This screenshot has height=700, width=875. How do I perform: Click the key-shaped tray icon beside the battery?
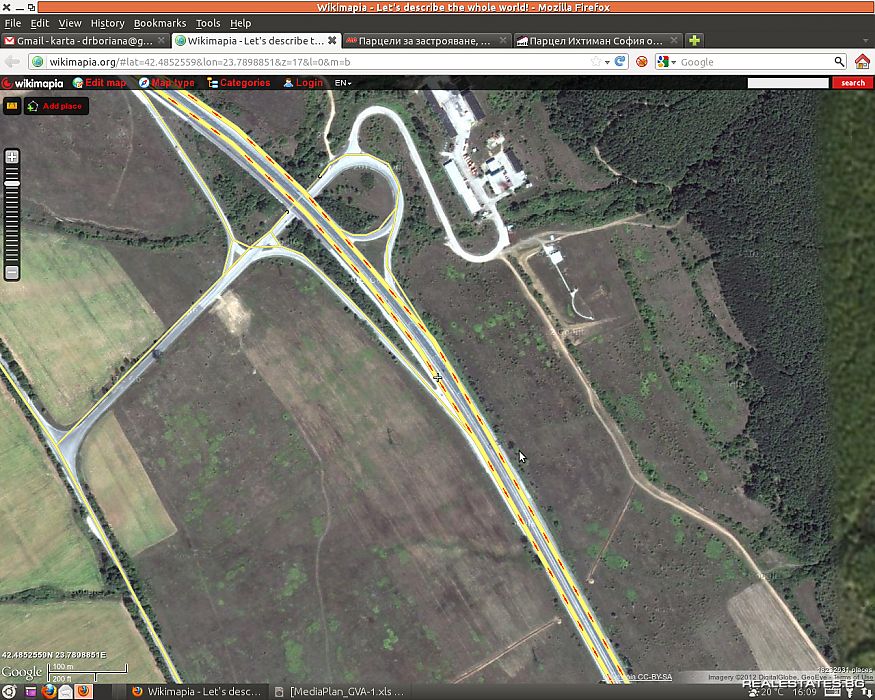(x=850, y=692)
